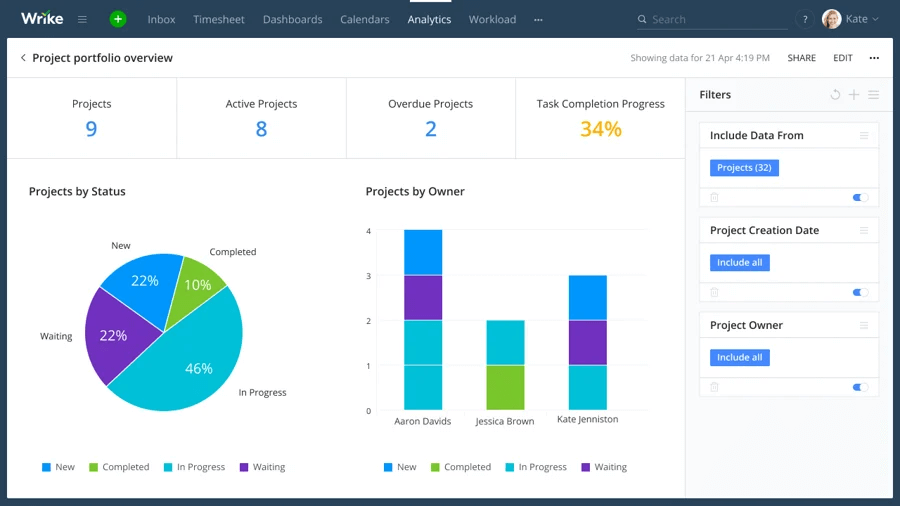The width and height of the screenshot is (900, 506).
Task: Reset filters with the refresh icon
Action: (x=835, y=95)
